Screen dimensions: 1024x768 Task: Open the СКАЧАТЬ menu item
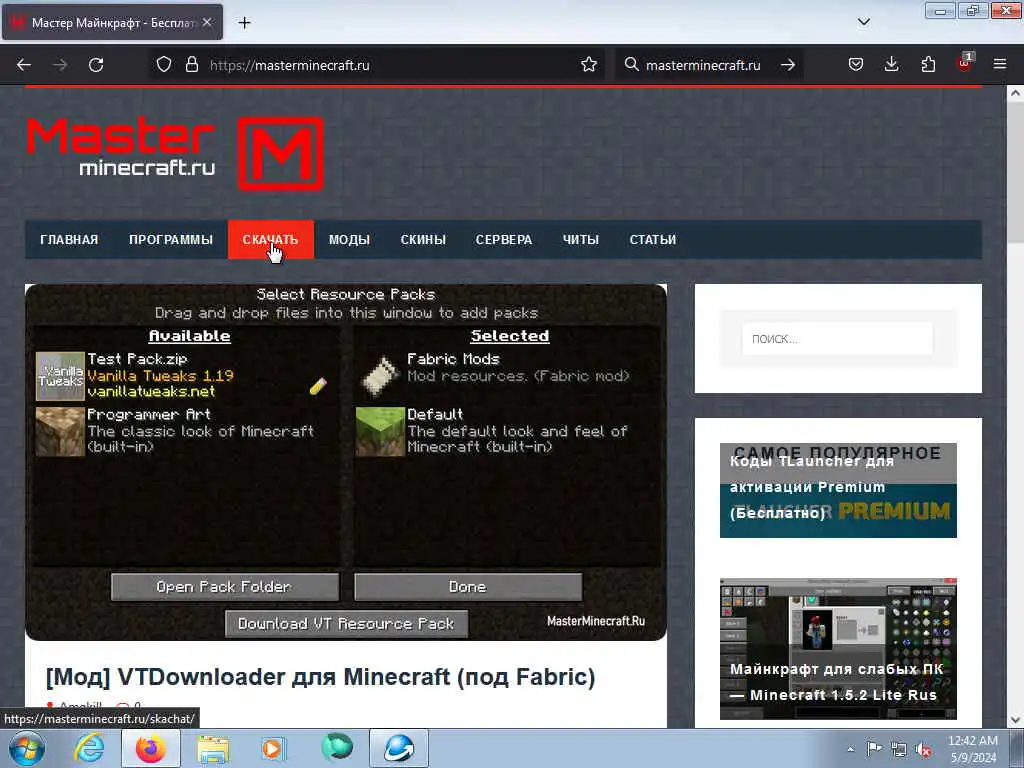270,240
